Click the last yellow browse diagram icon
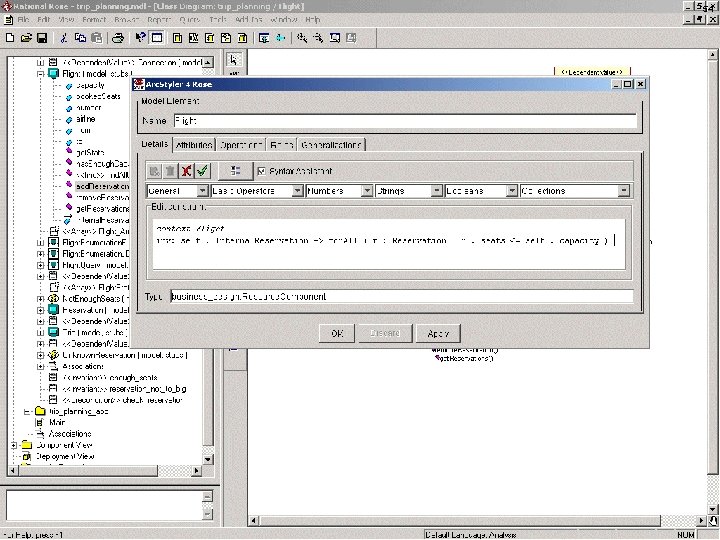Screen dimensions: 720x540 242,38
